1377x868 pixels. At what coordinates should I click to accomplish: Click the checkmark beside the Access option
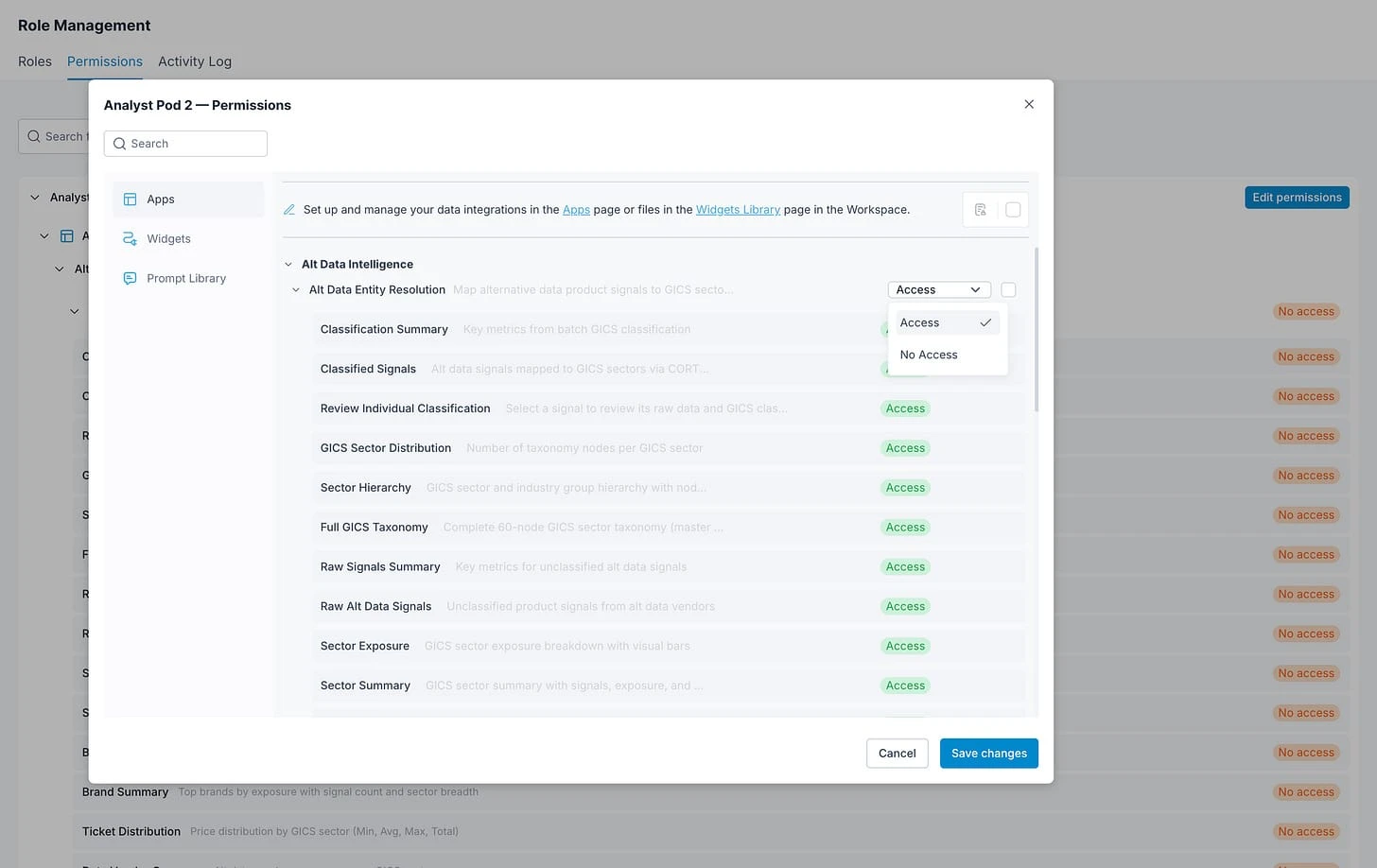coord(985,322)
